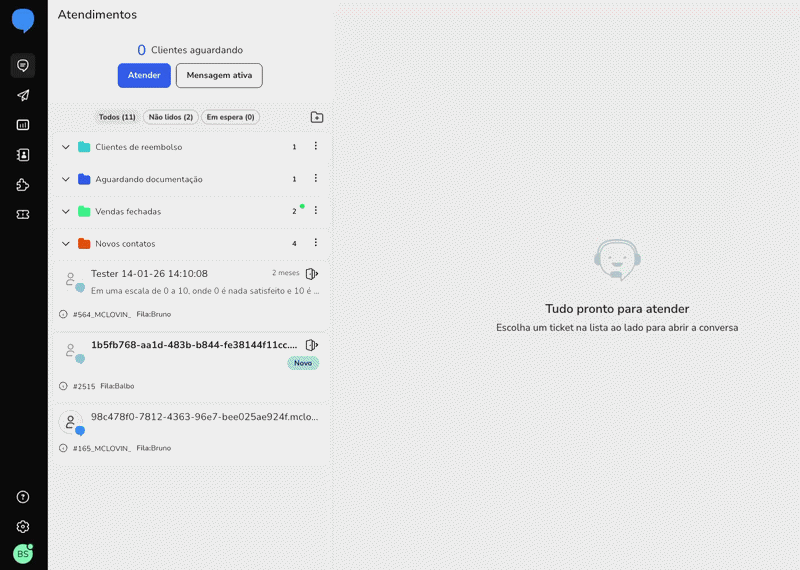
Task: Open the puzzle piece integrations icon
Action: (x=23, y=185)
